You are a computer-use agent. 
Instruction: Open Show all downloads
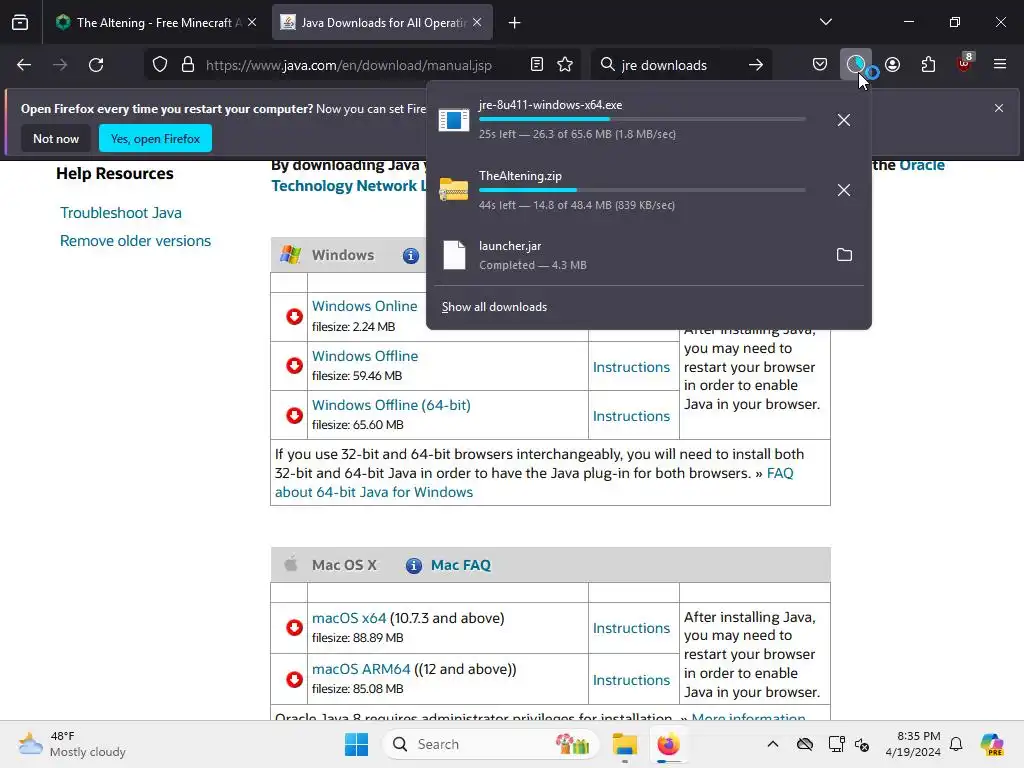click(494, 307)
